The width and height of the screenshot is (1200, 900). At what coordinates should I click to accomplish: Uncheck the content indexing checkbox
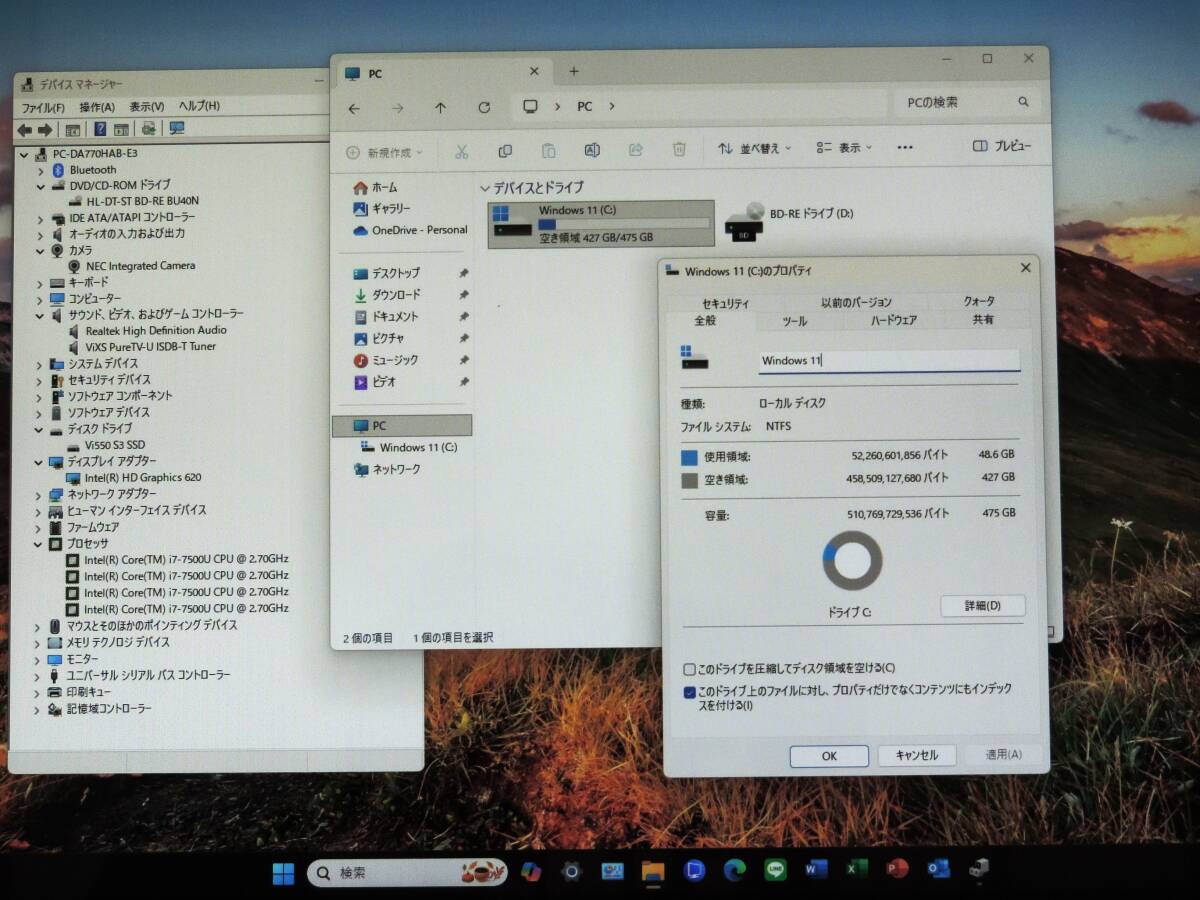[690, 692]
